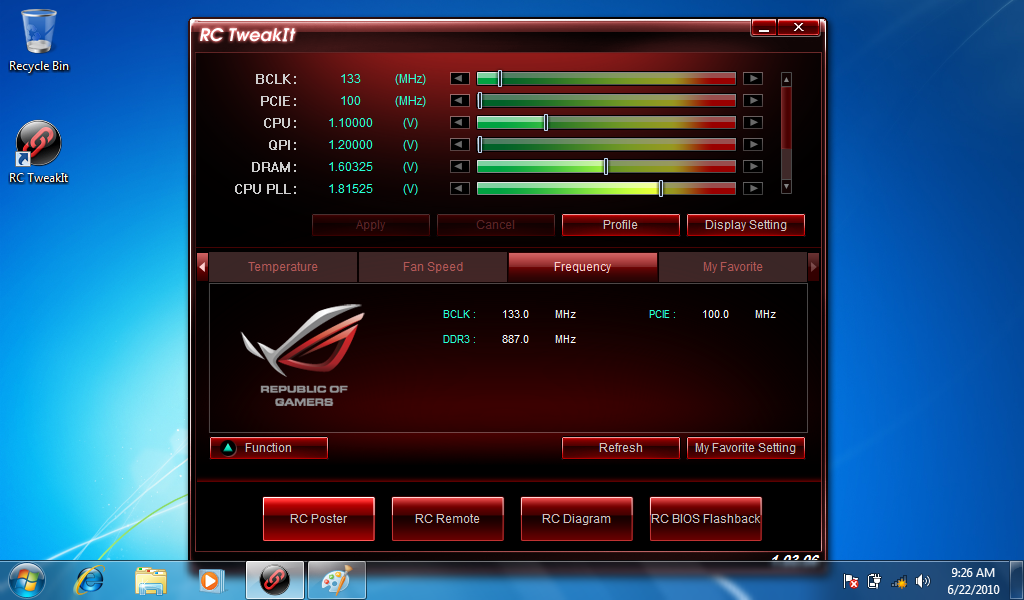
Task: Click the PCIE slider handle
Action: 480,101
